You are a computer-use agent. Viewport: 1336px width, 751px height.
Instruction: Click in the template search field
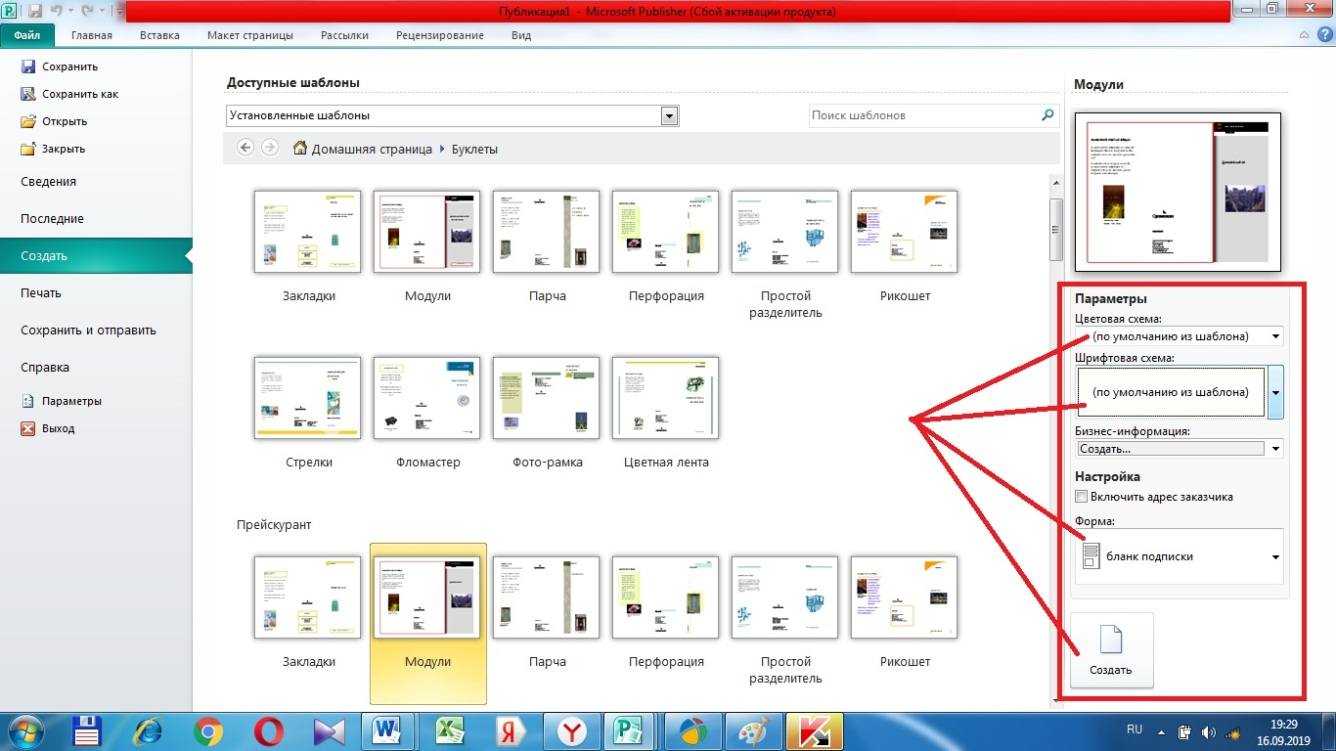pos(920,116)
